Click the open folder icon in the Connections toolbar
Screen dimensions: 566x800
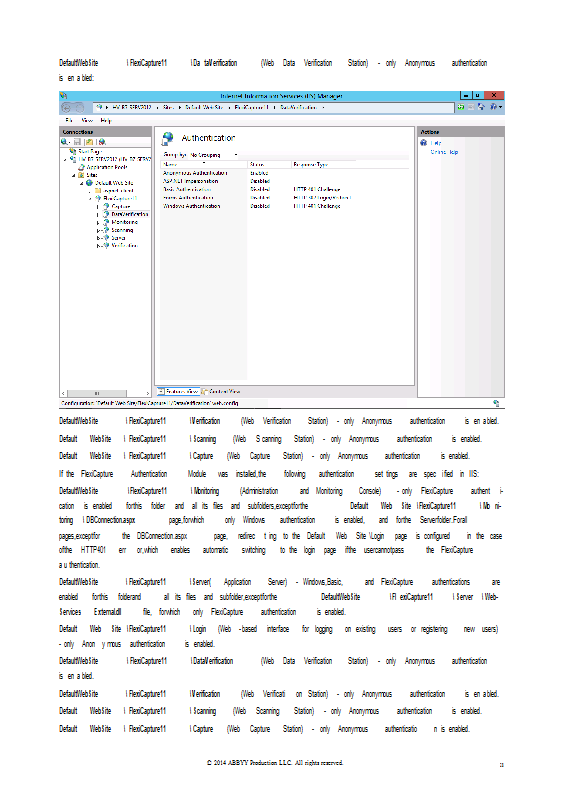pos(89,142)
